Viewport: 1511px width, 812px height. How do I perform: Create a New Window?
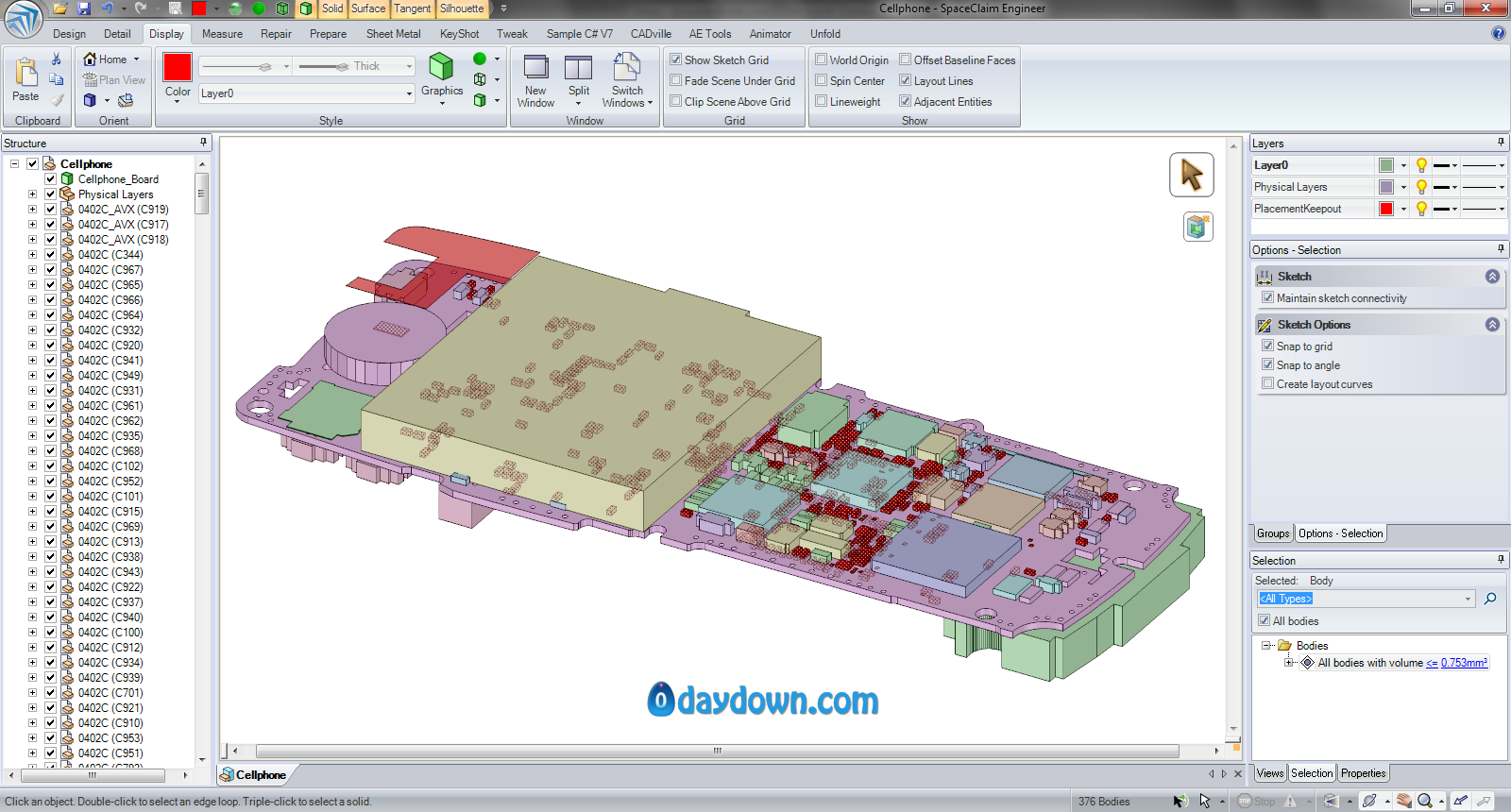(x=535, y=80)
